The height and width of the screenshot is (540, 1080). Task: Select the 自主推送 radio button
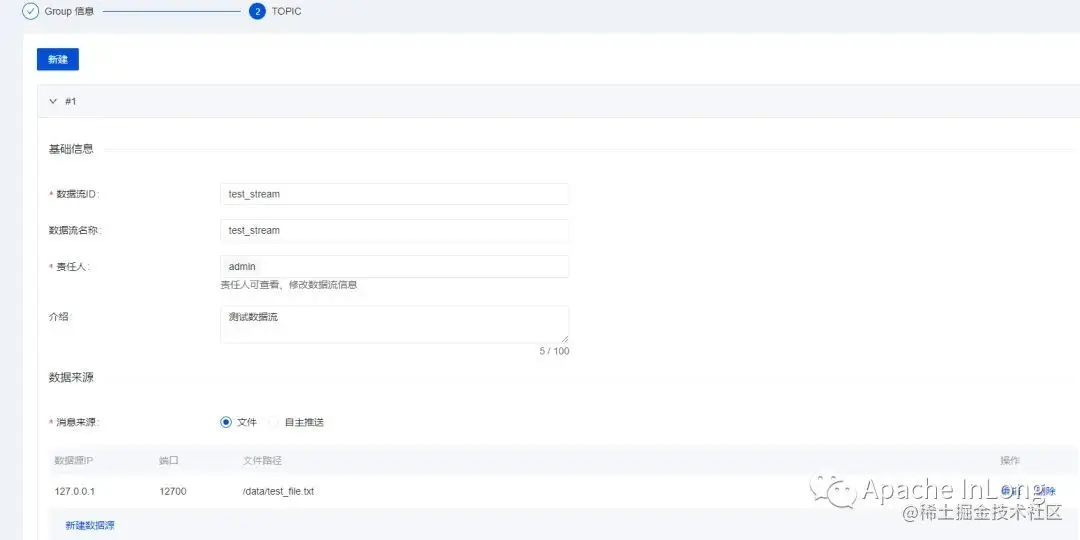click(273, 422)
